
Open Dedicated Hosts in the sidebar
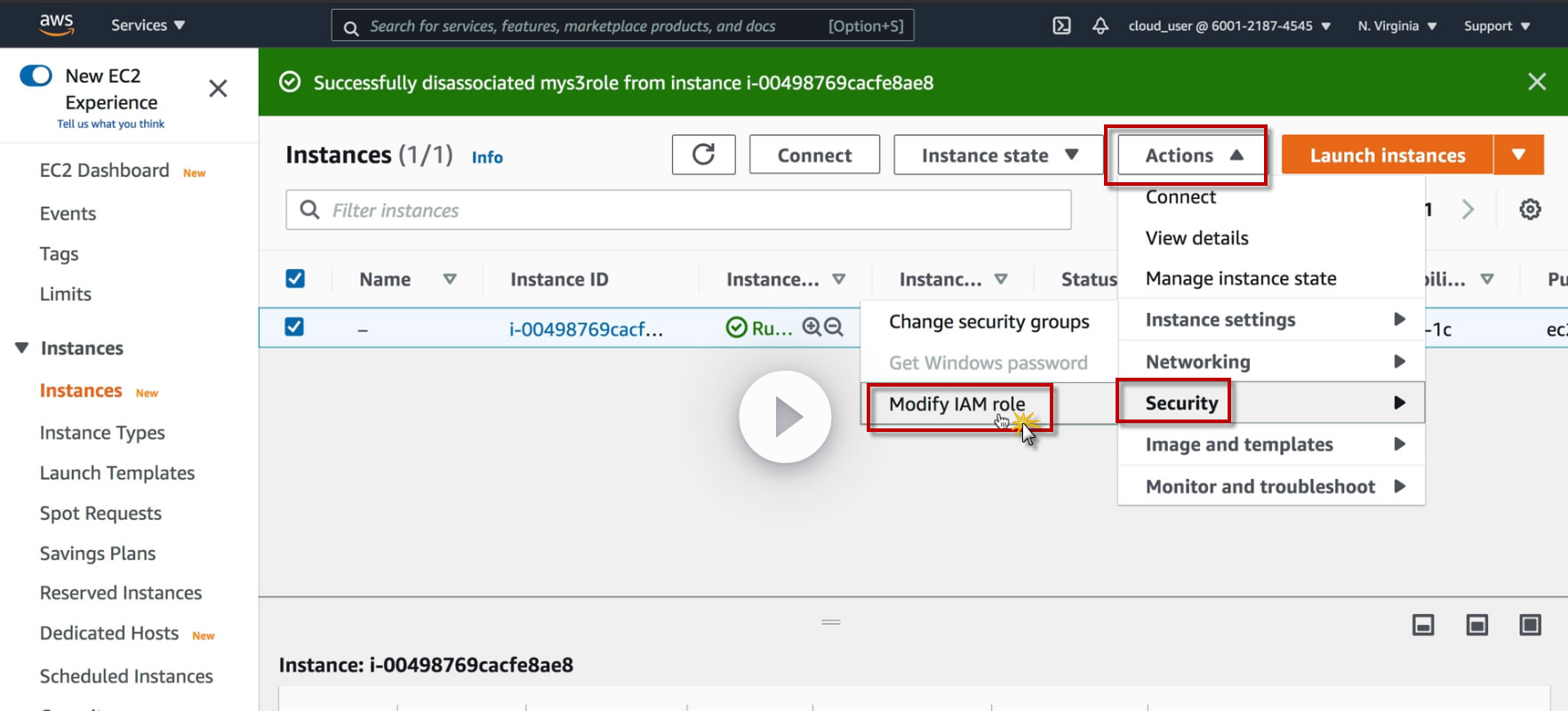(x=109, y=633)
